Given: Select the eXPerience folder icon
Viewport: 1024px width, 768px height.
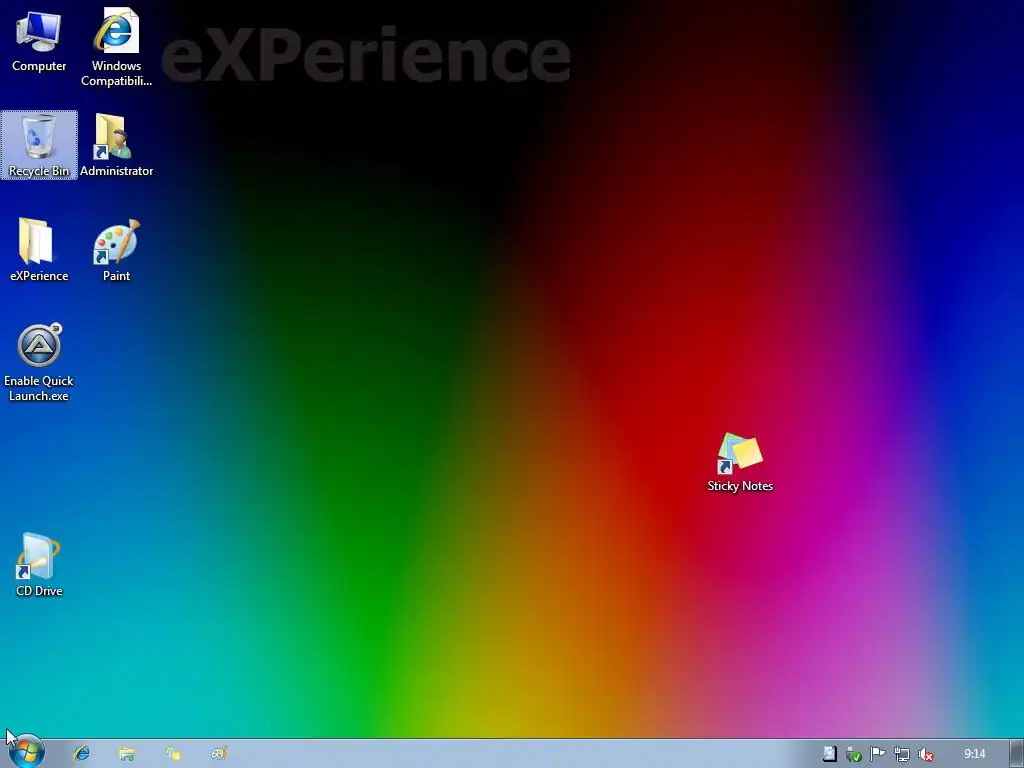Looking at the screenshot, I should [39, 249].
